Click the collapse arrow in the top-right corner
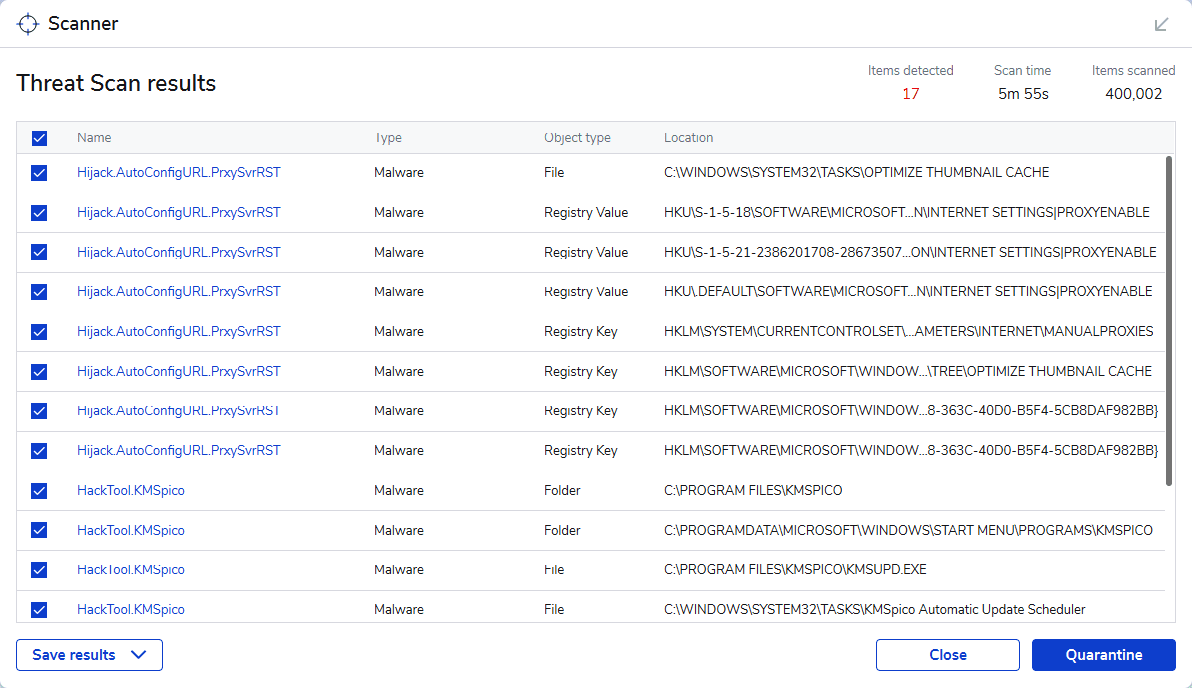Image resolution: width=1192 pixels, height=688 pixels. (1161, 24)
